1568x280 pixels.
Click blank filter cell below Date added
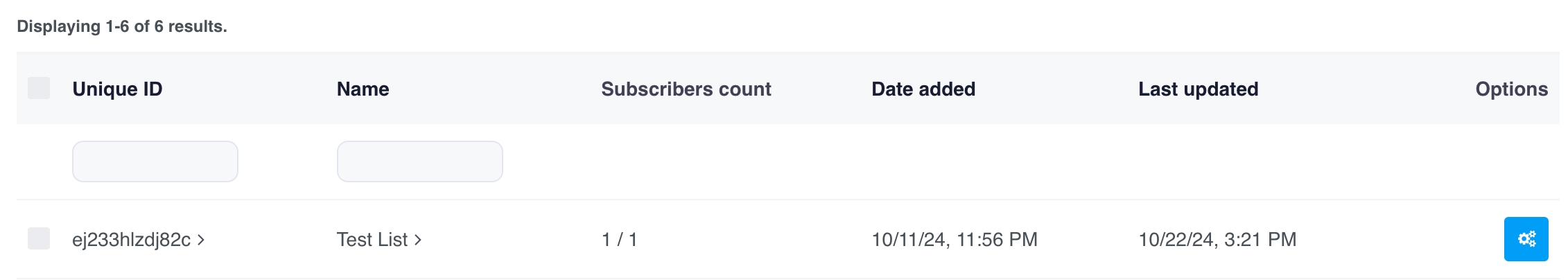click(954, 161)
